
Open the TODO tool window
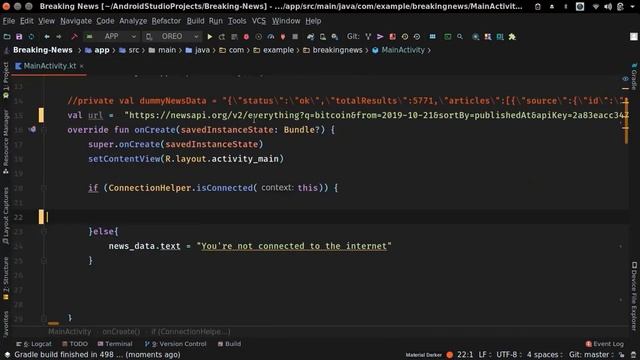click(75, 344)
